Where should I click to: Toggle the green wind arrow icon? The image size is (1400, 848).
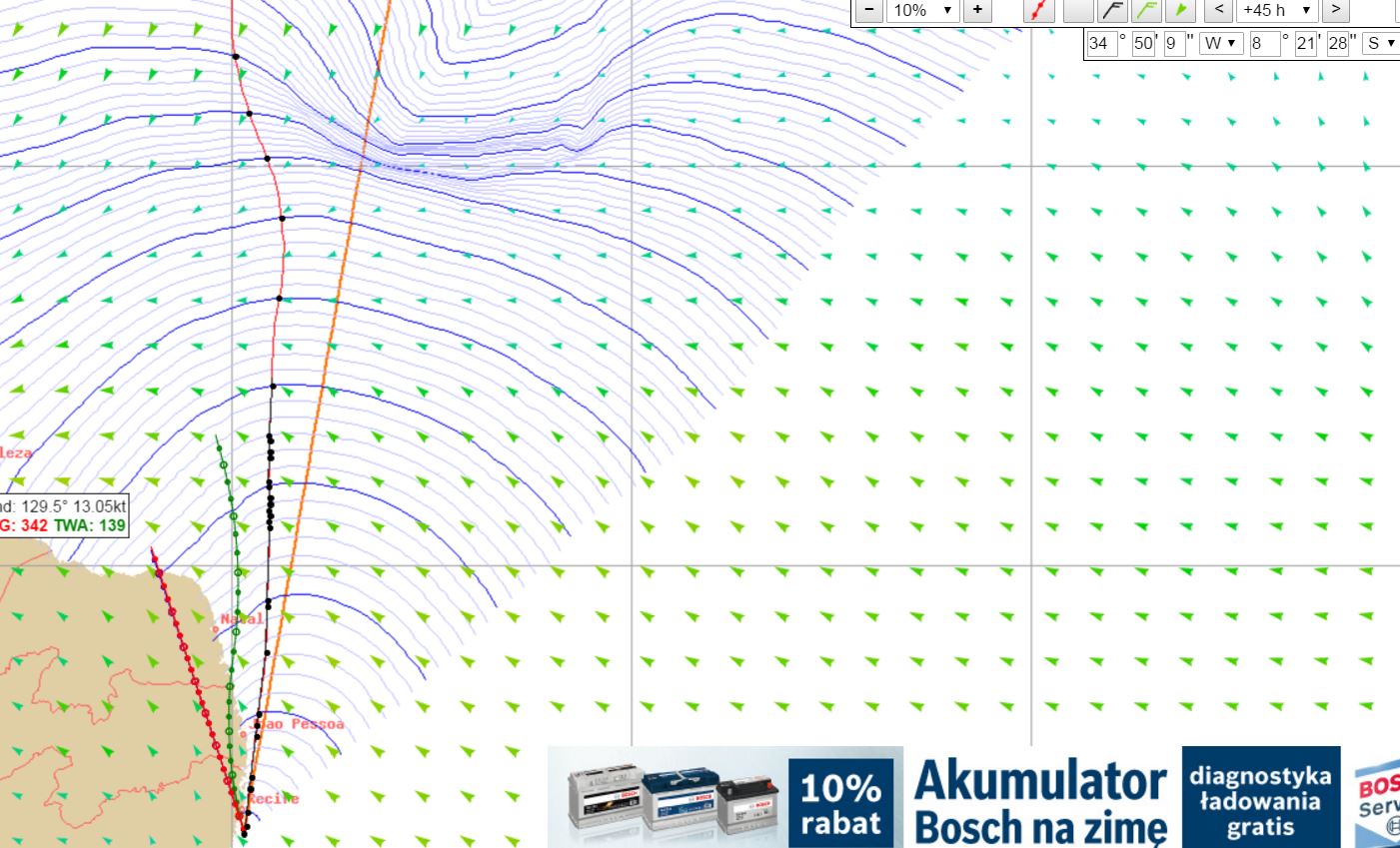click(1180, 10)
